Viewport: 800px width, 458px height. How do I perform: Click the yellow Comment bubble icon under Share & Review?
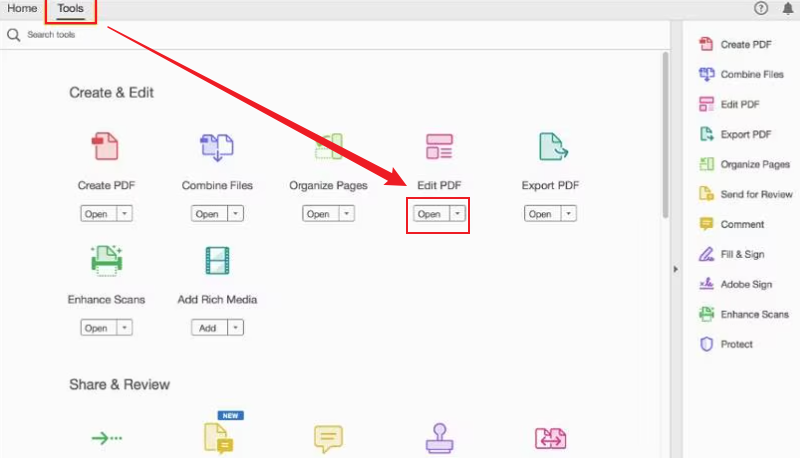[x=328, y=438]
